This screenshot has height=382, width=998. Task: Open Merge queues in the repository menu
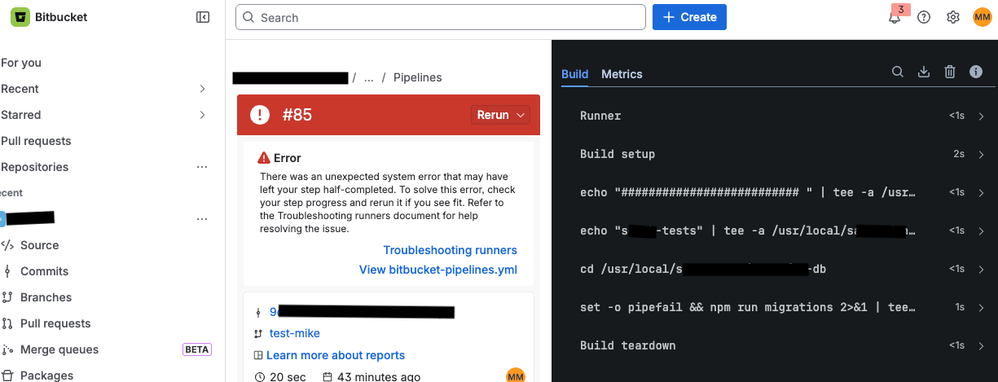point(59,350)
